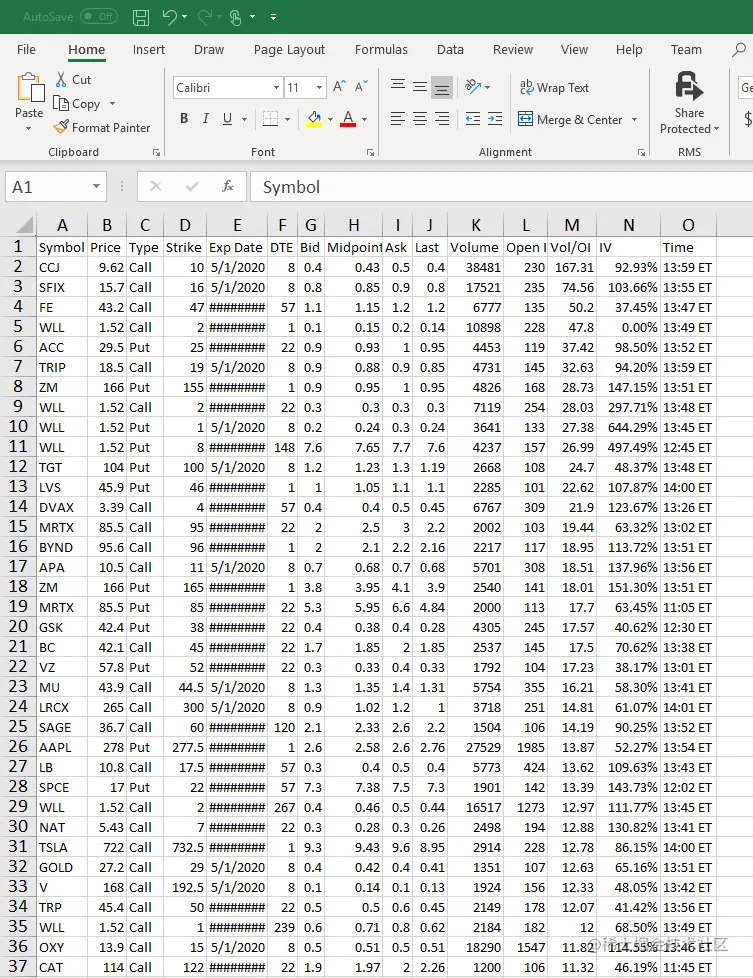Toggle Bold formatting
The width and height of the screenshot is (753, 978).
(x=184, y=119)
